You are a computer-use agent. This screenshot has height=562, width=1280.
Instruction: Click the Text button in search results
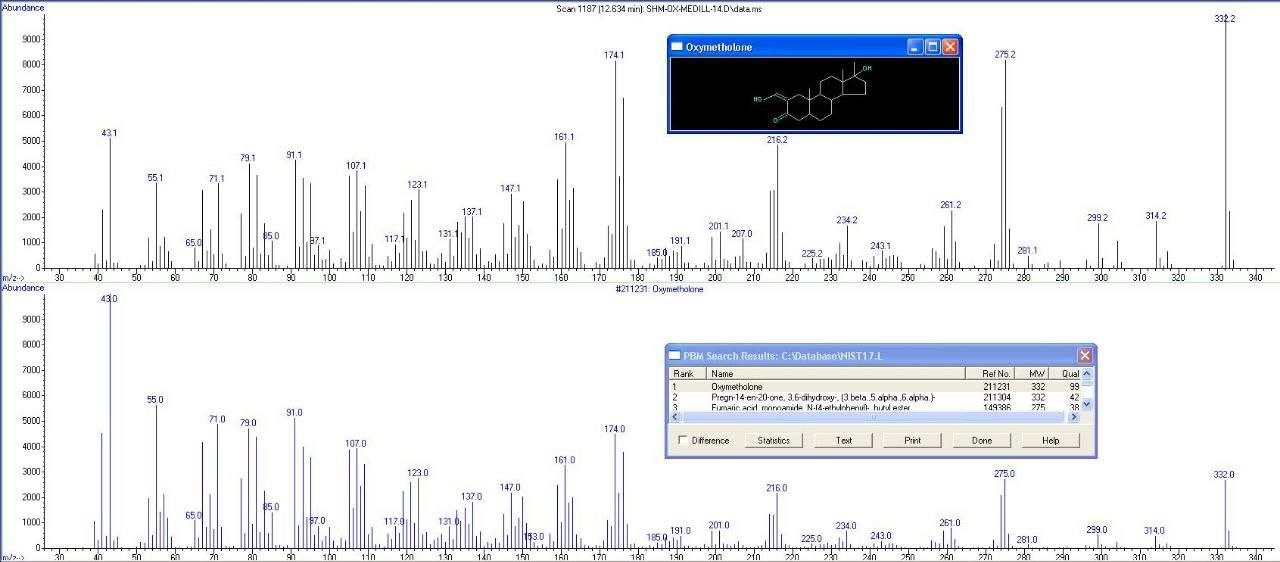click(x=844, y=440)
